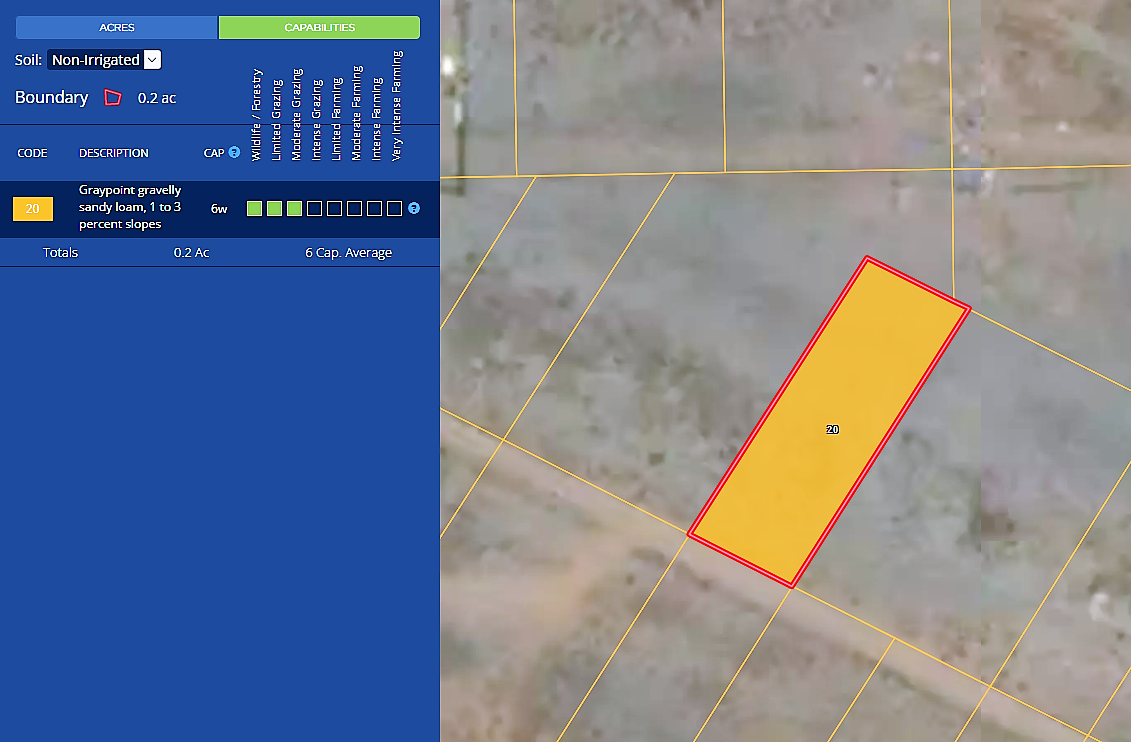Click the 6w capability class value
This screenshot has width=1131, height=742.
pos(219,209)
